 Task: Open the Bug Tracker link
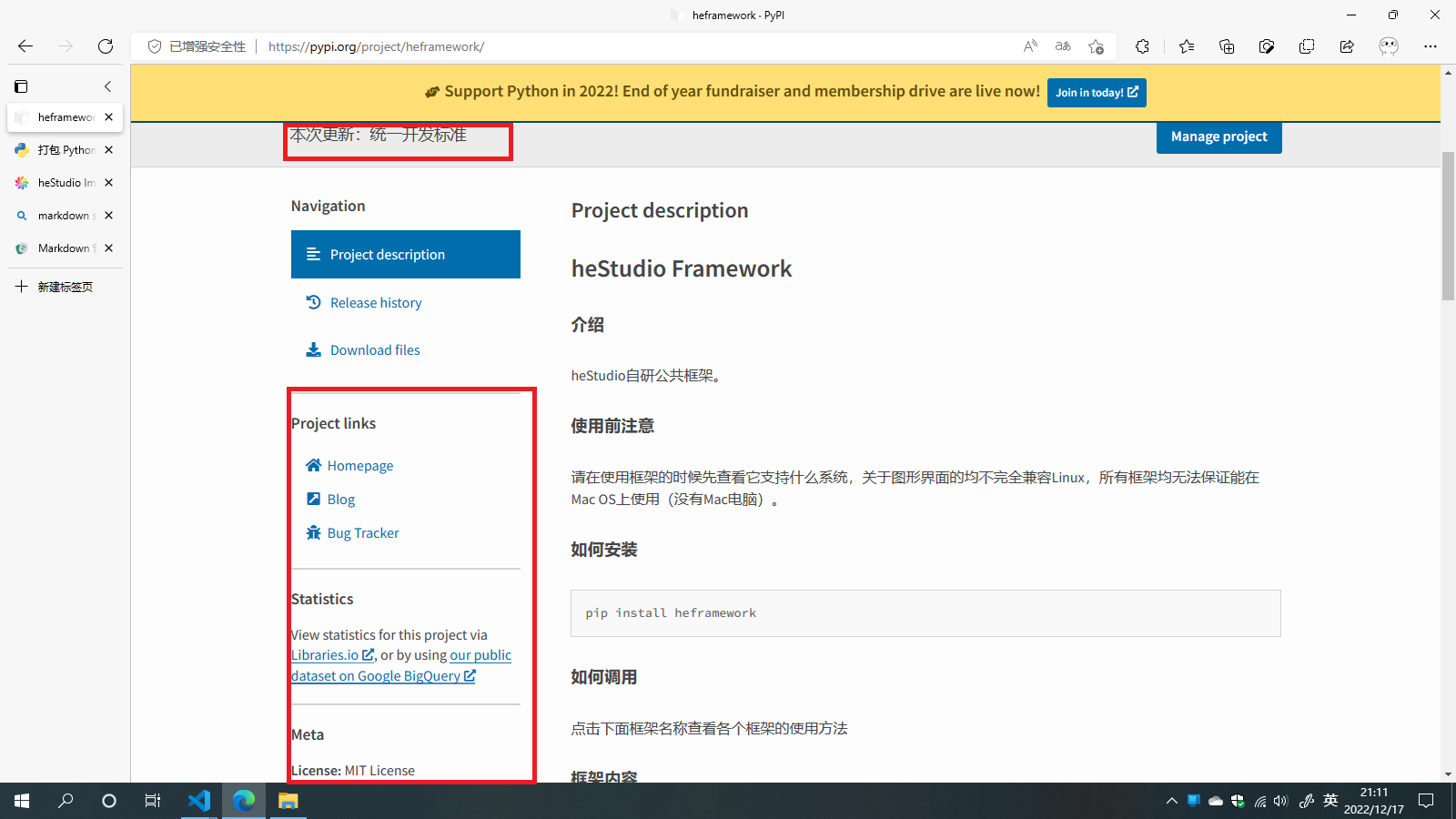tap(363, 533)
